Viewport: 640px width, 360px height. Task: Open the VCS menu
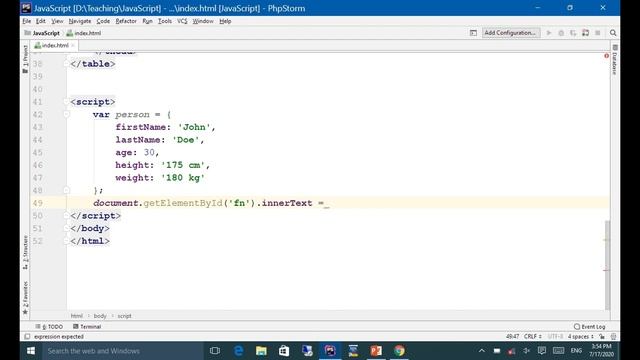click(x=182, y=21)
